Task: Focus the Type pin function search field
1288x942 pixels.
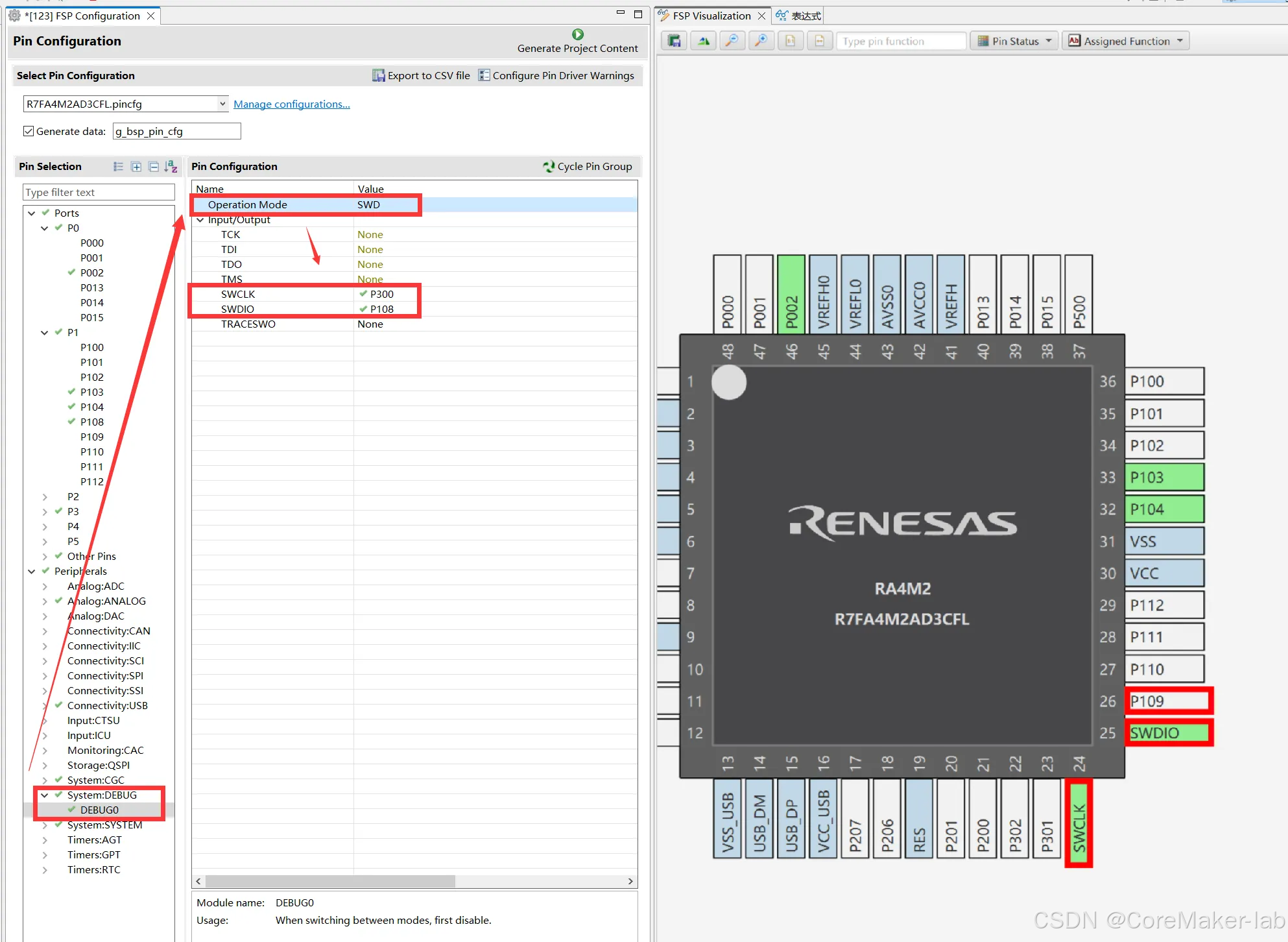Action: click(901, 41)
